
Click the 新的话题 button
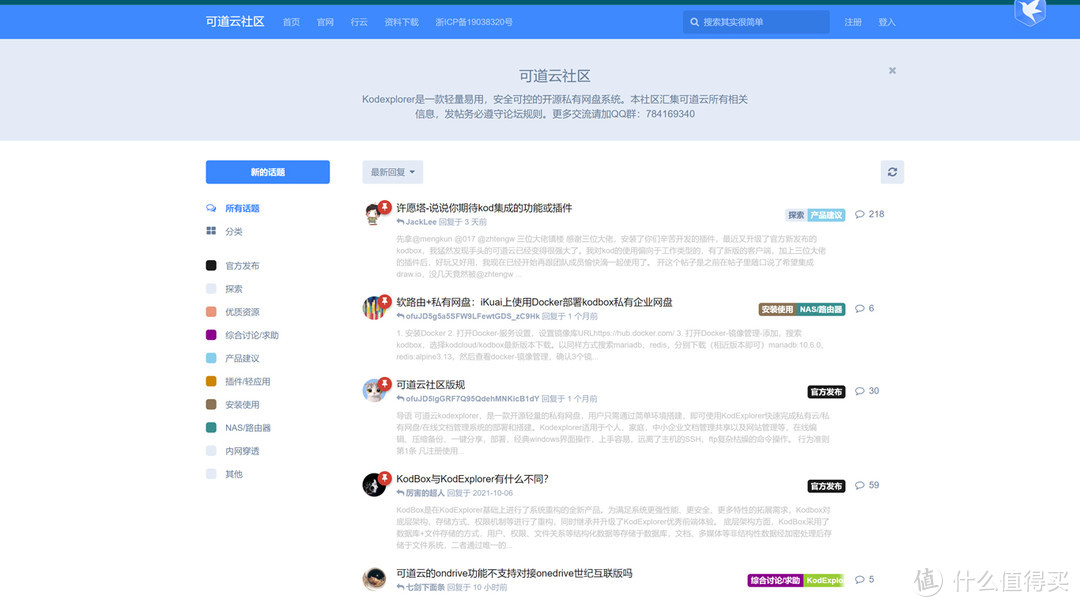pos(267,172)
